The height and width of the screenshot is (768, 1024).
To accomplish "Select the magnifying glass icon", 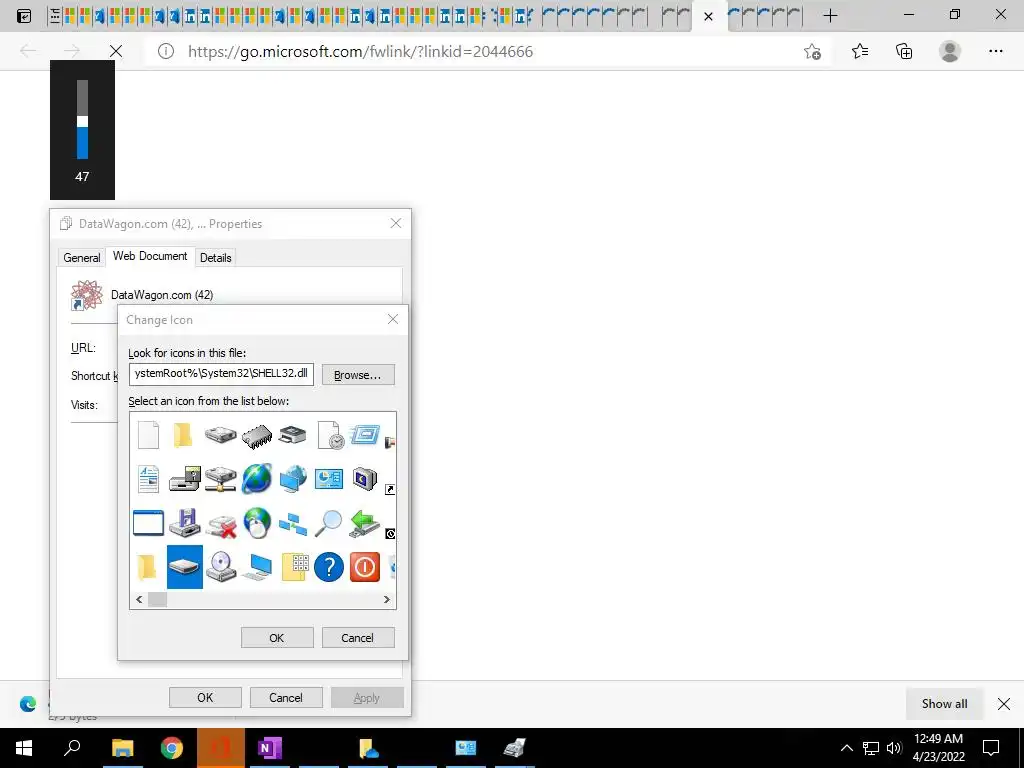I will (328, 524).
